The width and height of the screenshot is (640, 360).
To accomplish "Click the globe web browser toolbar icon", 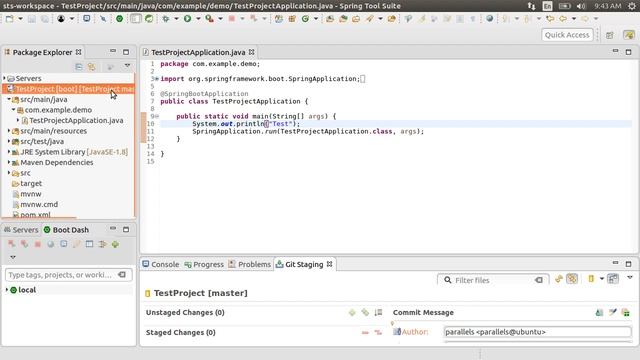I will pos(489,19).
